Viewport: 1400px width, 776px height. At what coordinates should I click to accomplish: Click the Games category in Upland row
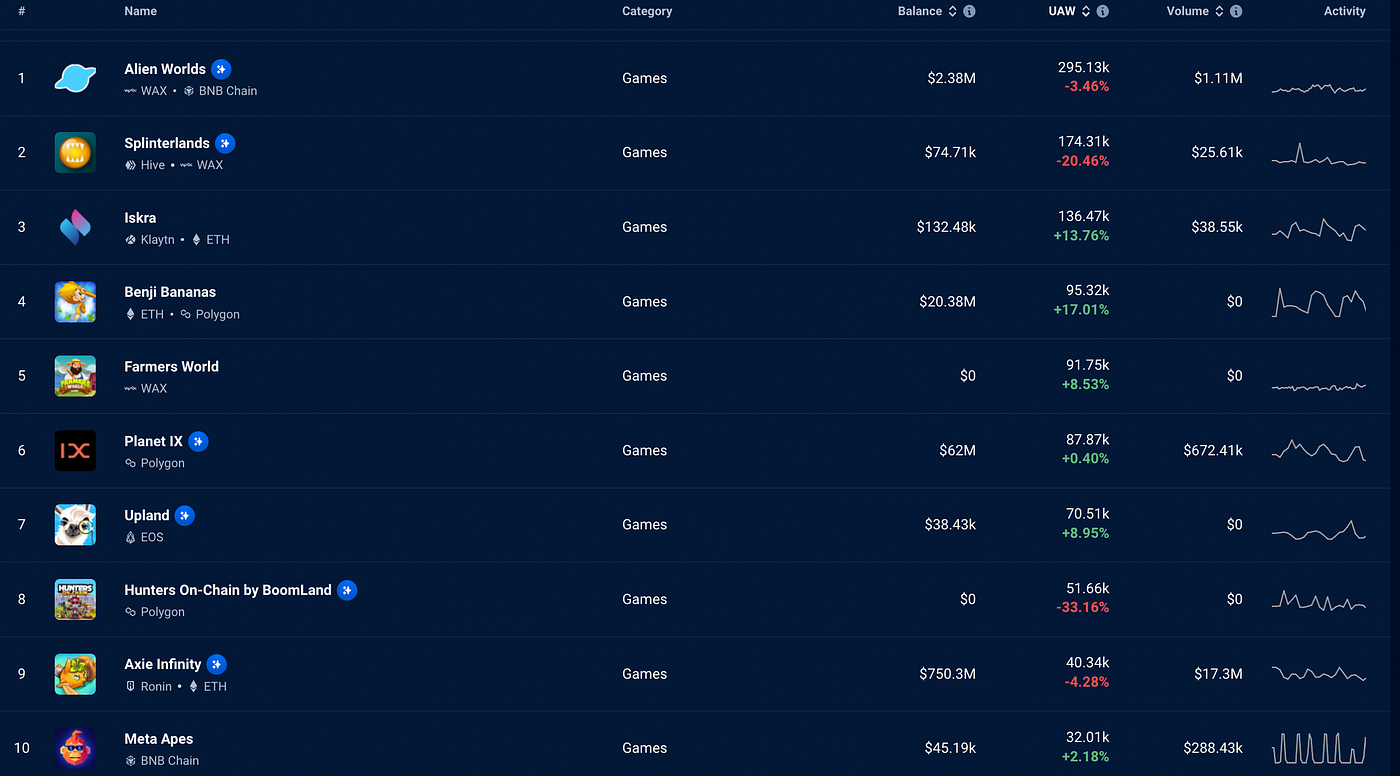point(644,525)
